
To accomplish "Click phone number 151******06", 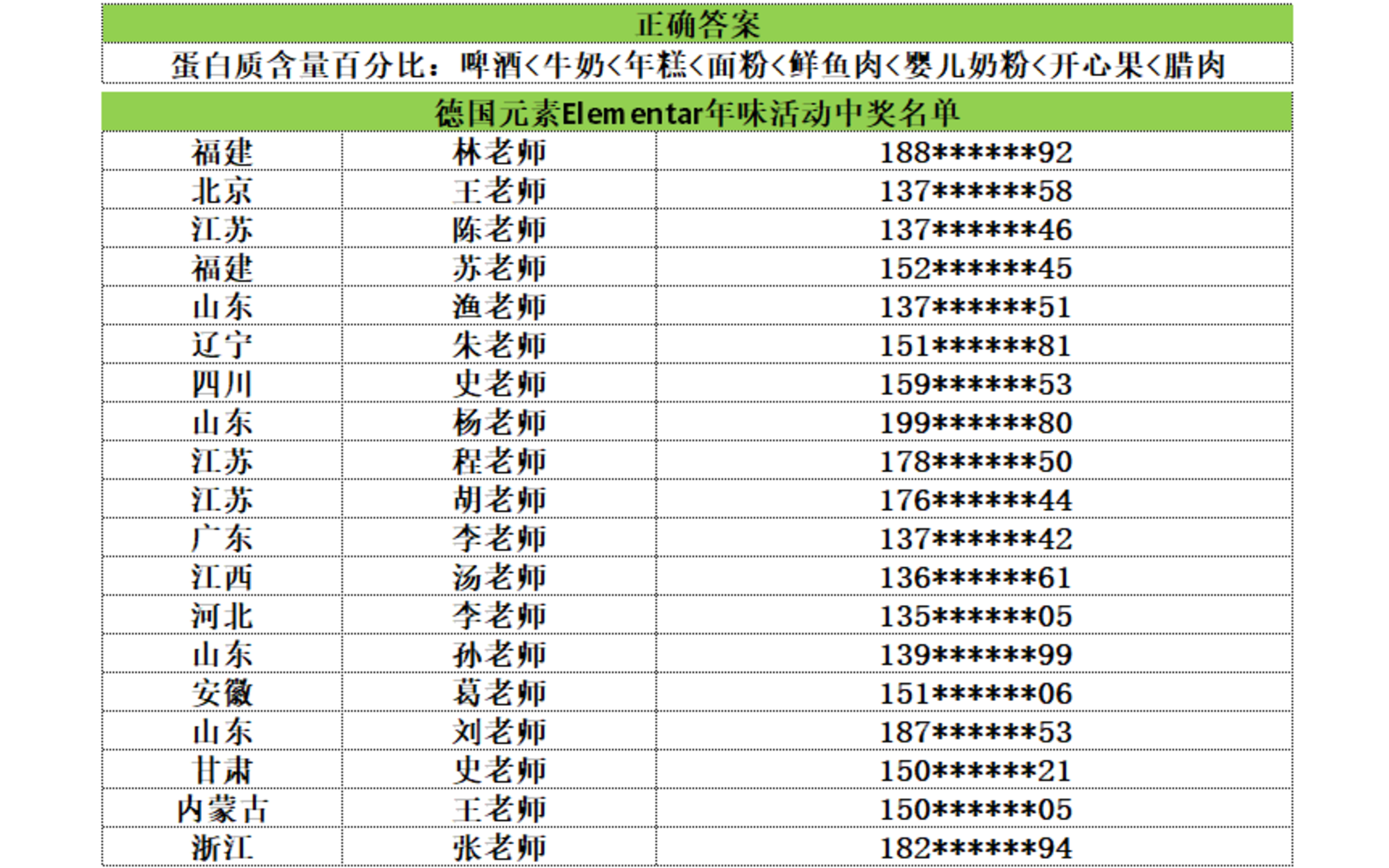I will (975, 694).
